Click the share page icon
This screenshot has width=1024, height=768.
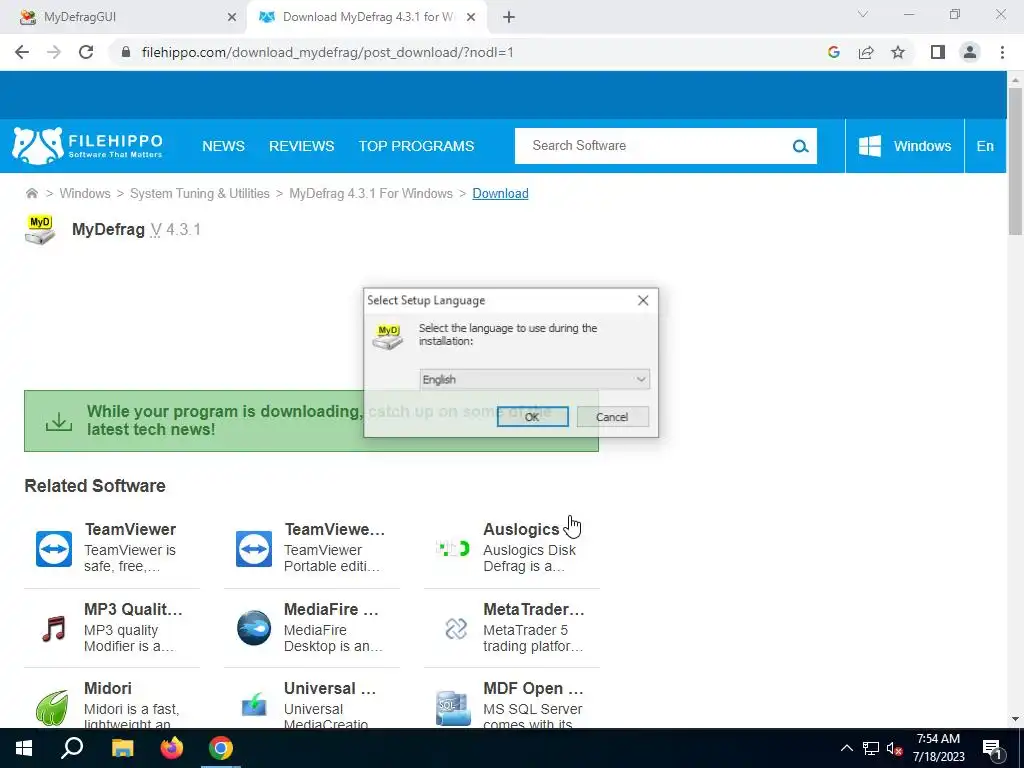[x=866, y=52]
